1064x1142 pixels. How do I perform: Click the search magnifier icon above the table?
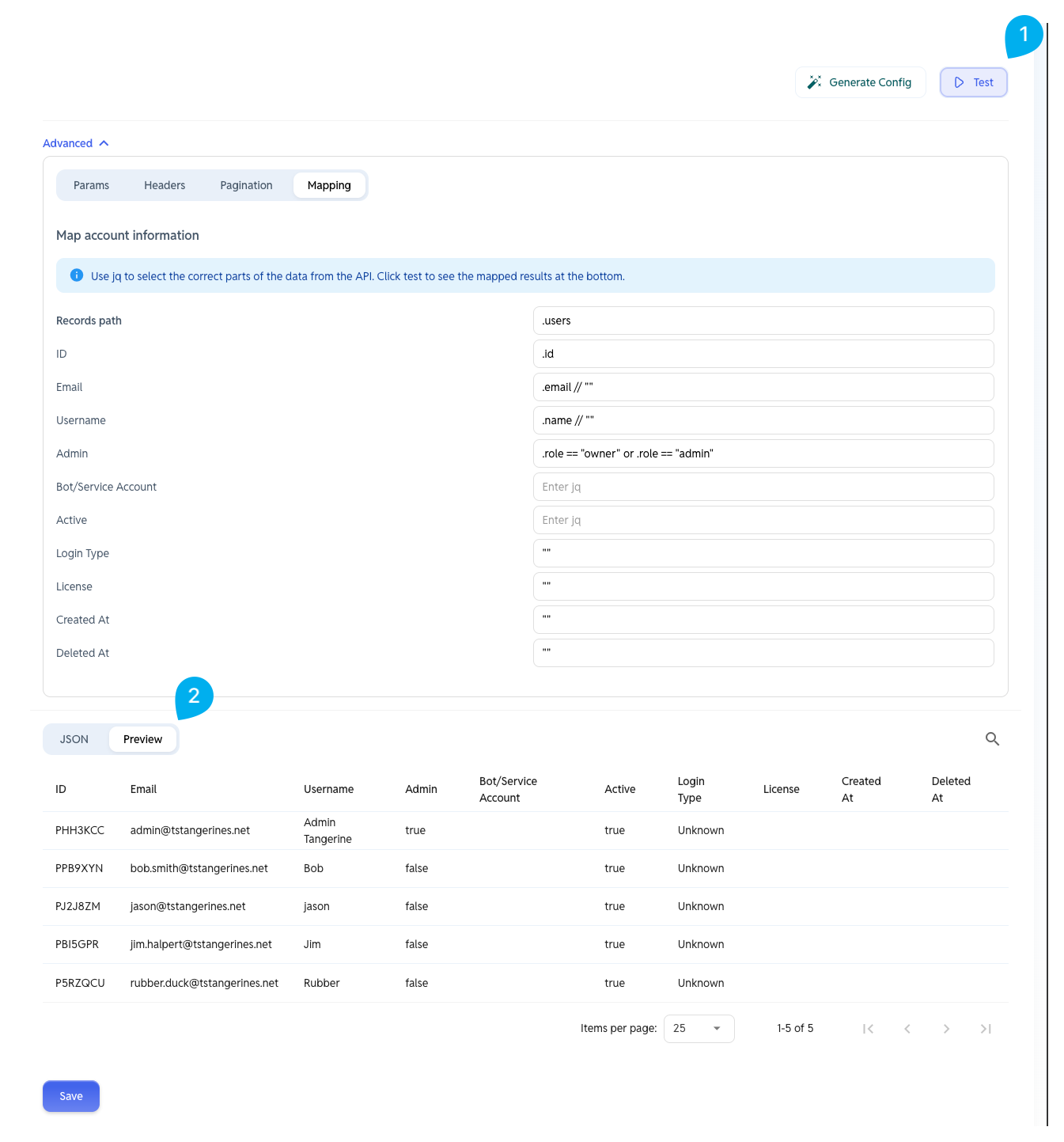[992, 739]
